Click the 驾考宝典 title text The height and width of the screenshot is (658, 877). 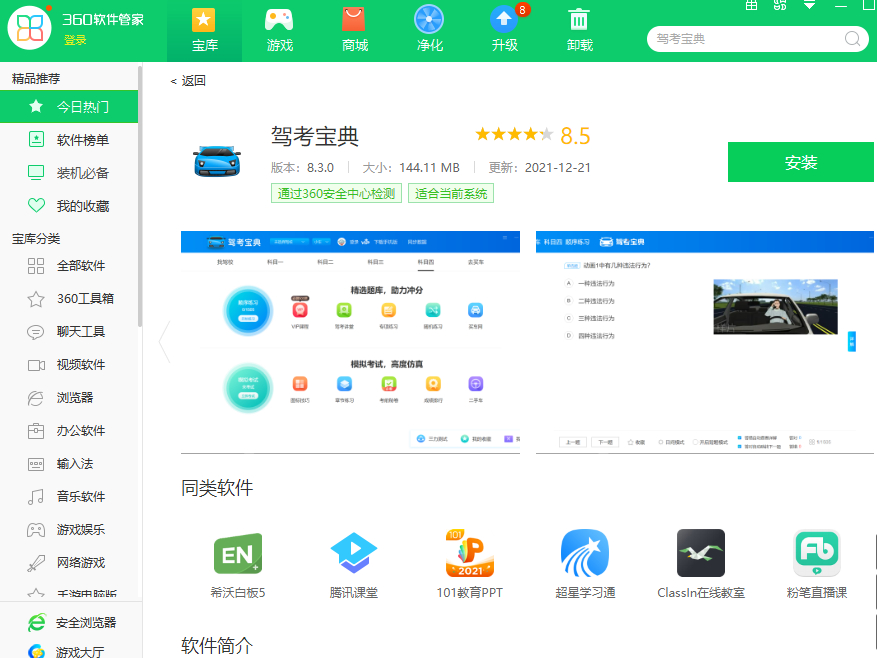point(315,136)
